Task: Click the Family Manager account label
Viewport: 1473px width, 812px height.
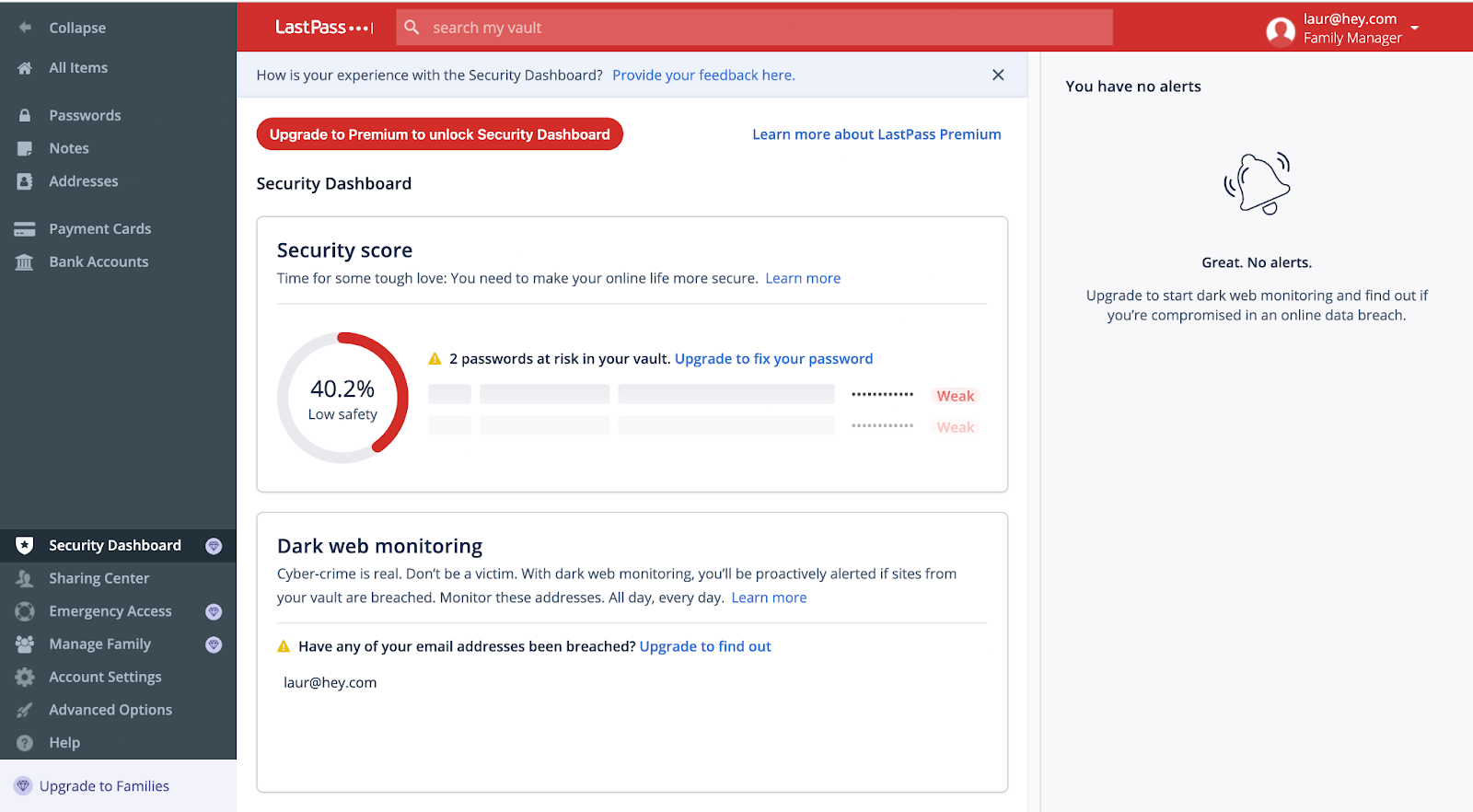Action: (1352, 39)
